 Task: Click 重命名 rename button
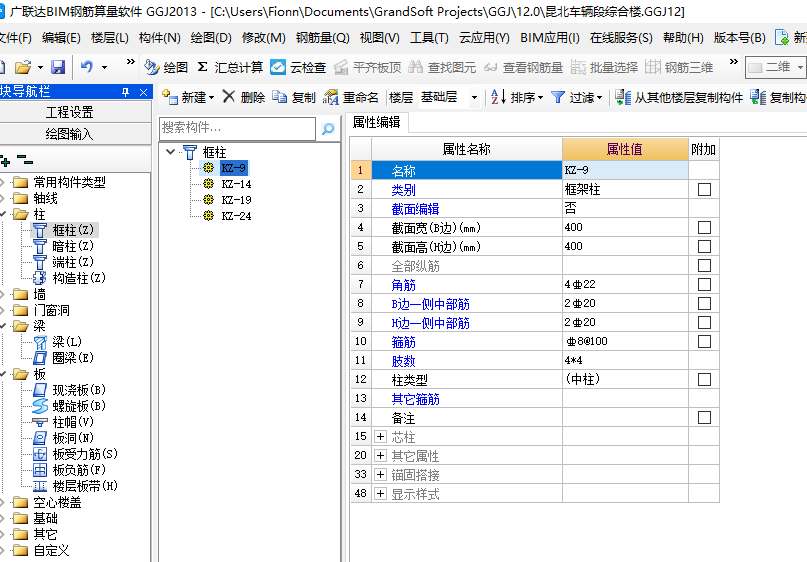click(351, 97)
